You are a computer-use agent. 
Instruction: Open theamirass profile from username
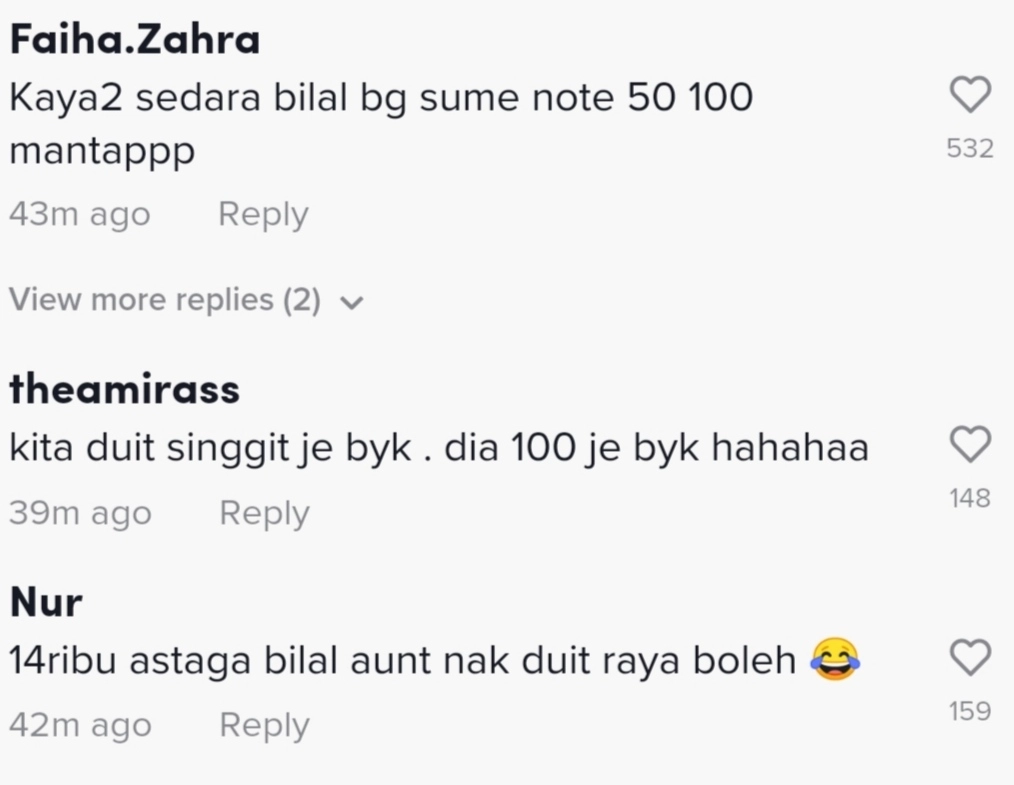click(125, 389)
